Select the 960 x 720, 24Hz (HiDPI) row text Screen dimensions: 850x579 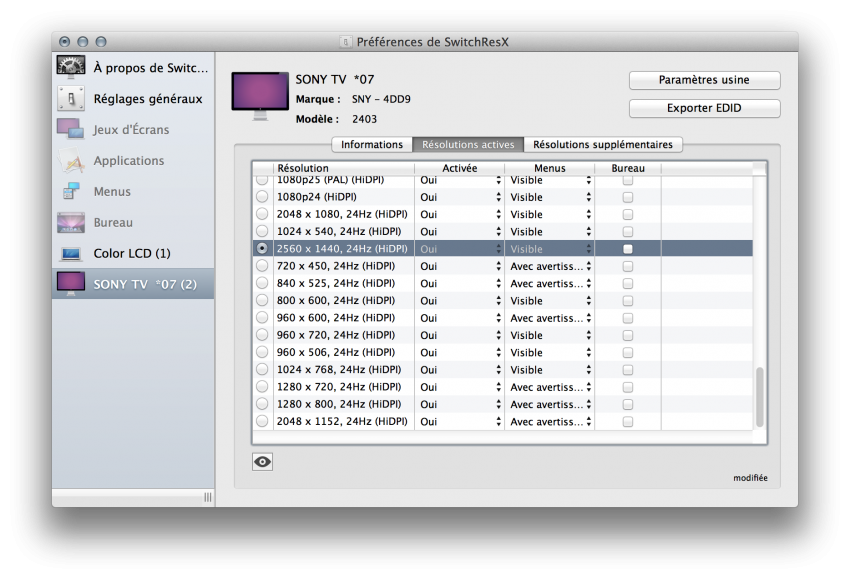[336, 335]
